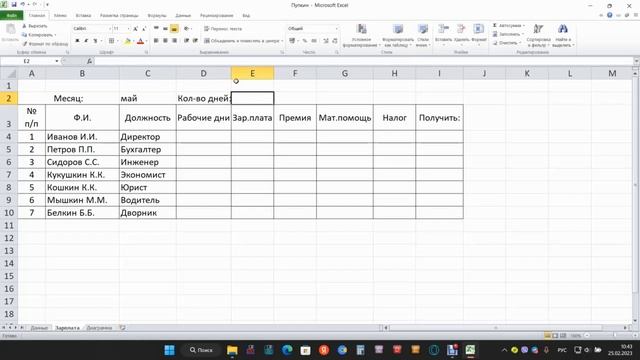Toggle highlighted bottom align button

[174, 29]
